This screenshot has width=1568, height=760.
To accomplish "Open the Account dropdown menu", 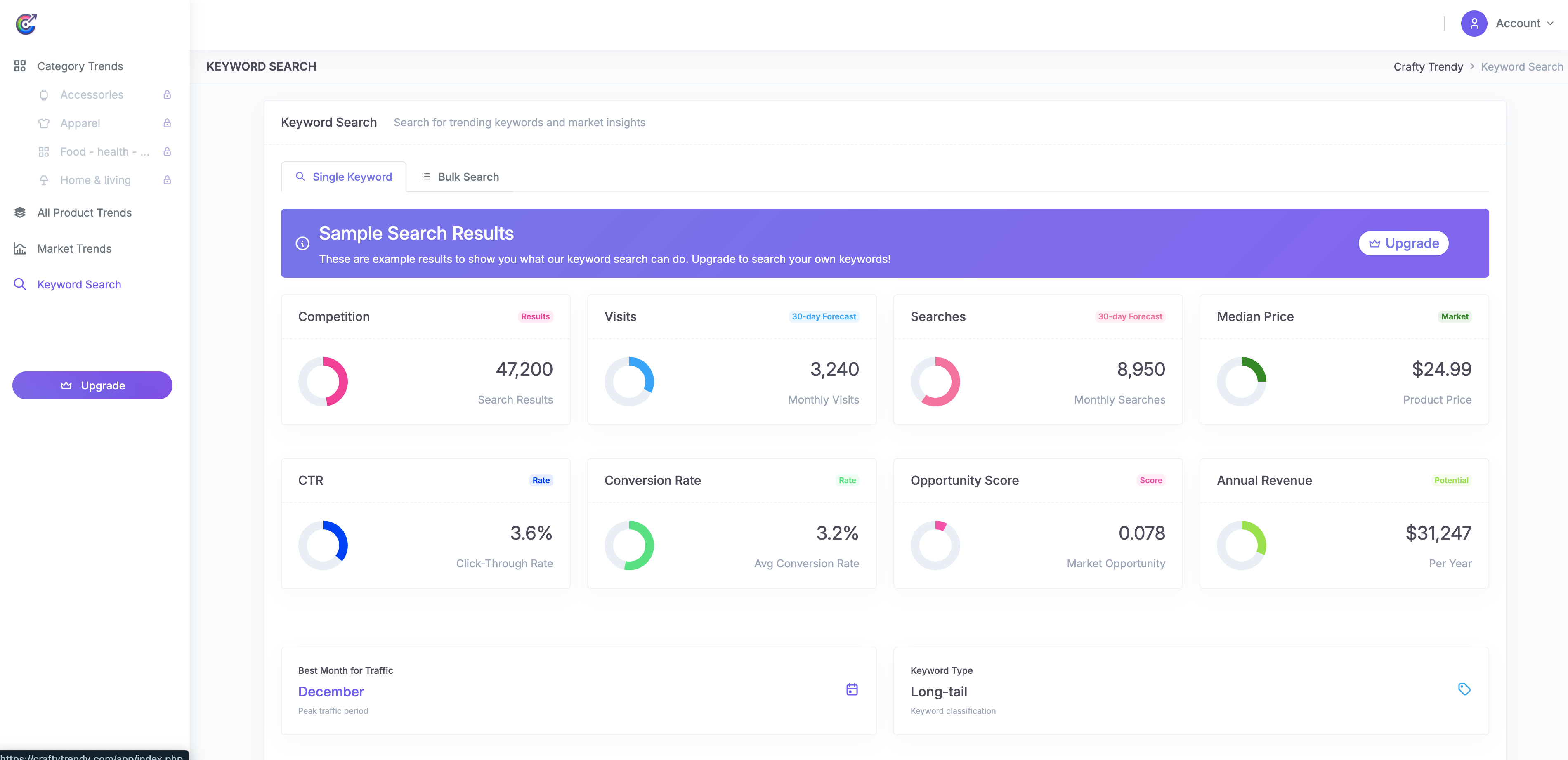I will pos(1520,23).
